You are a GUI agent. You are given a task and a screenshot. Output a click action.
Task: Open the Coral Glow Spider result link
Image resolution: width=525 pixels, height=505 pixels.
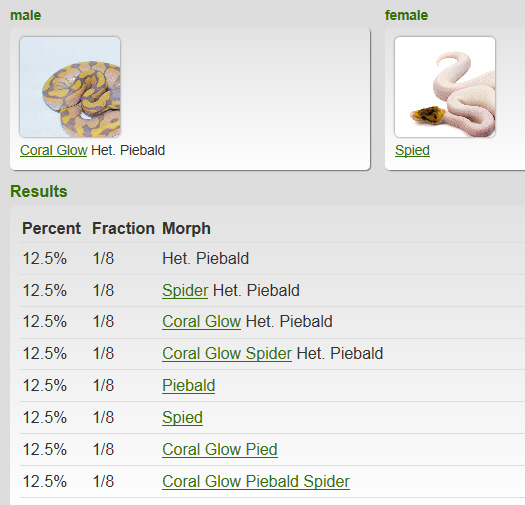click(x=227, y=353)
